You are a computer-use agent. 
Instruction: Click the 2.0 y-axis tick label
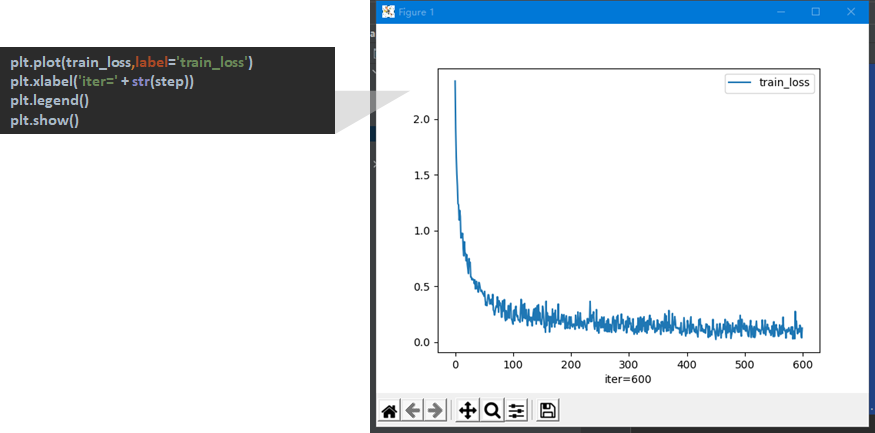point(420,119)
